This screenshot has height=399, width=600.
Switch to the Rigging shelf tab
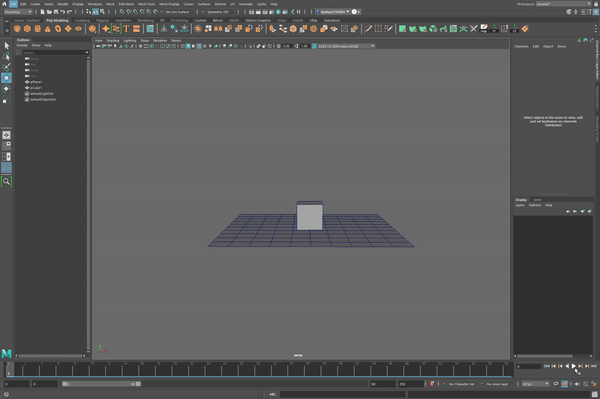tap(102, 20)
